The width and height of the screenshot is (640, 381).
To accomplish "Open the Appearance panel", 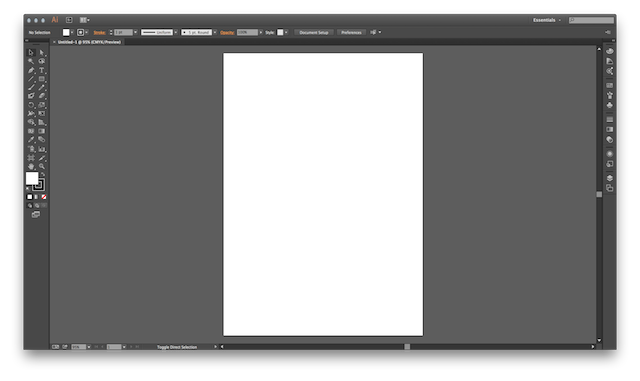I will tap(609, 154).
